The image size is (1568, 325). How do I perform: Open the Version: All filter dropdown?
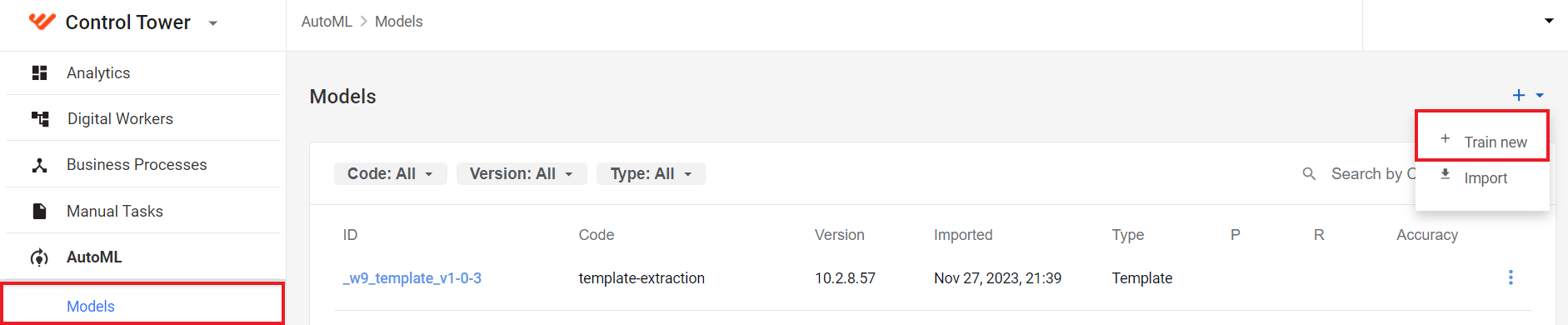coord(522,173)
